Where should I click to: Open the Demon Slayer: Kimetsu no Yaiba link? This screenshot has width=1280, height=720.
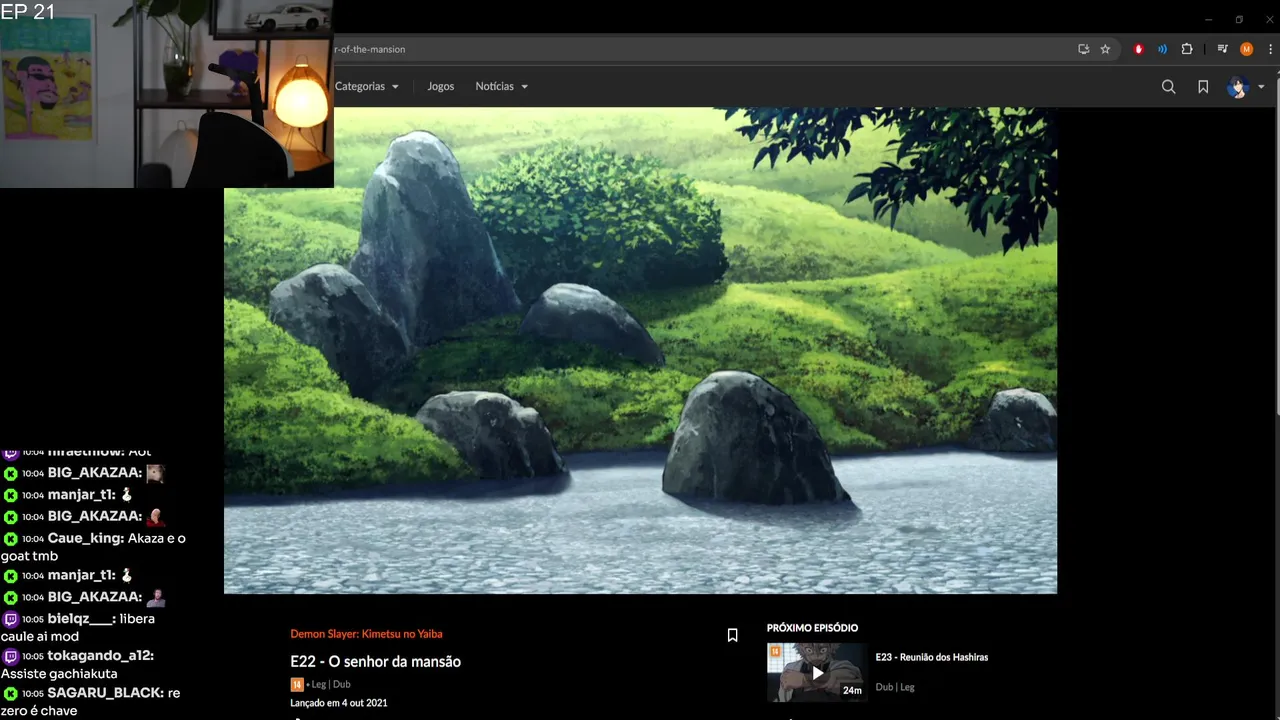366,634
